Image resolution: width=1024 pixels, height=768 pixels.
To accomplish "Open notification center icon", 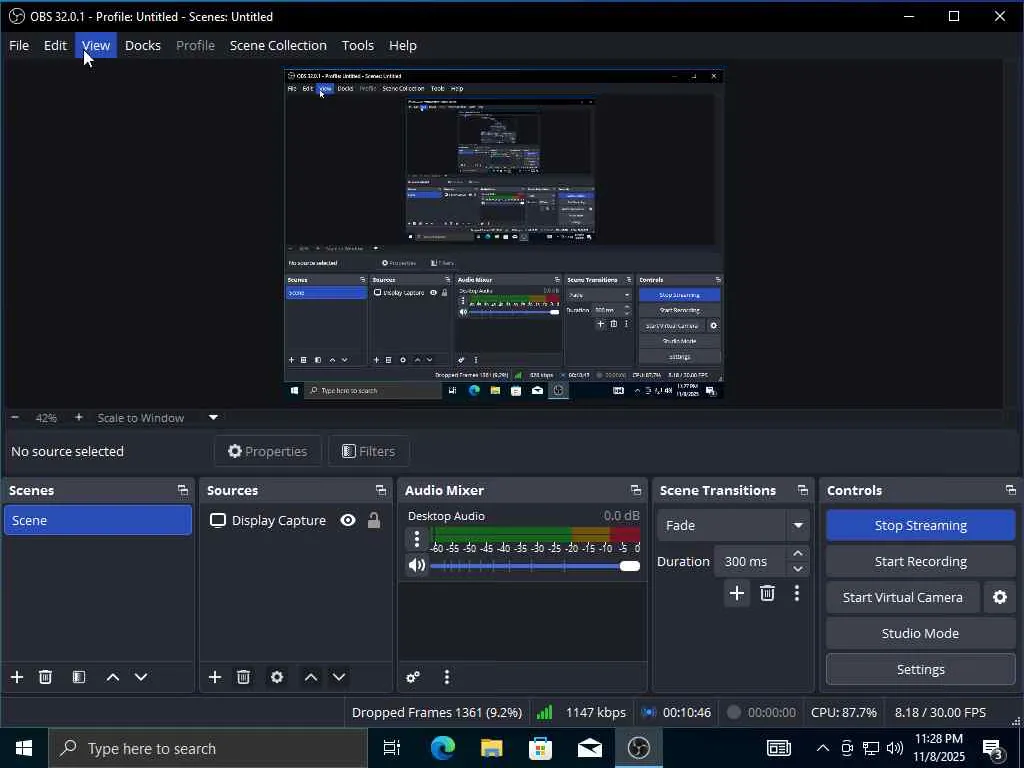I will click(x=993, y=749).
